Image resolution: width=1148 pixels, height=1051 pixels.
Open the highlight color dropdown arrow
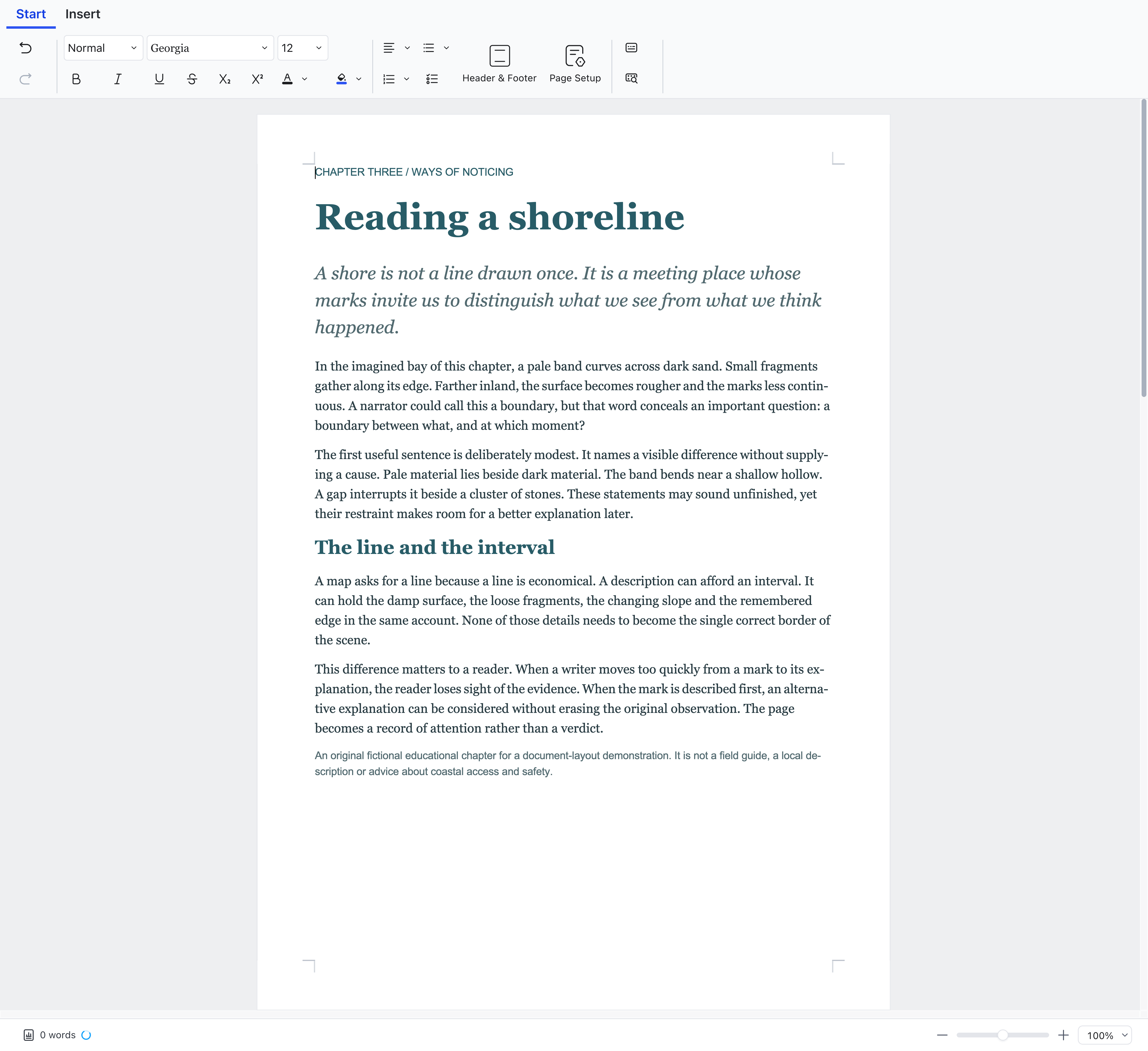[359, 79]
